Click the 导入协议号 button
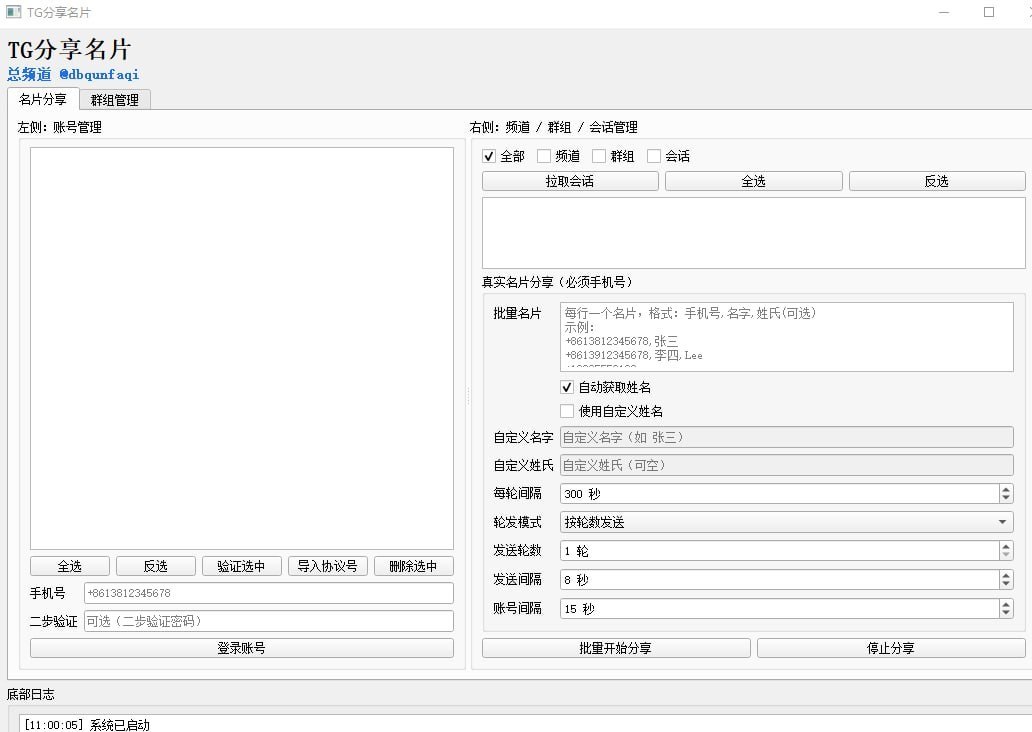The image size is (1032, 732). point(328,566)
